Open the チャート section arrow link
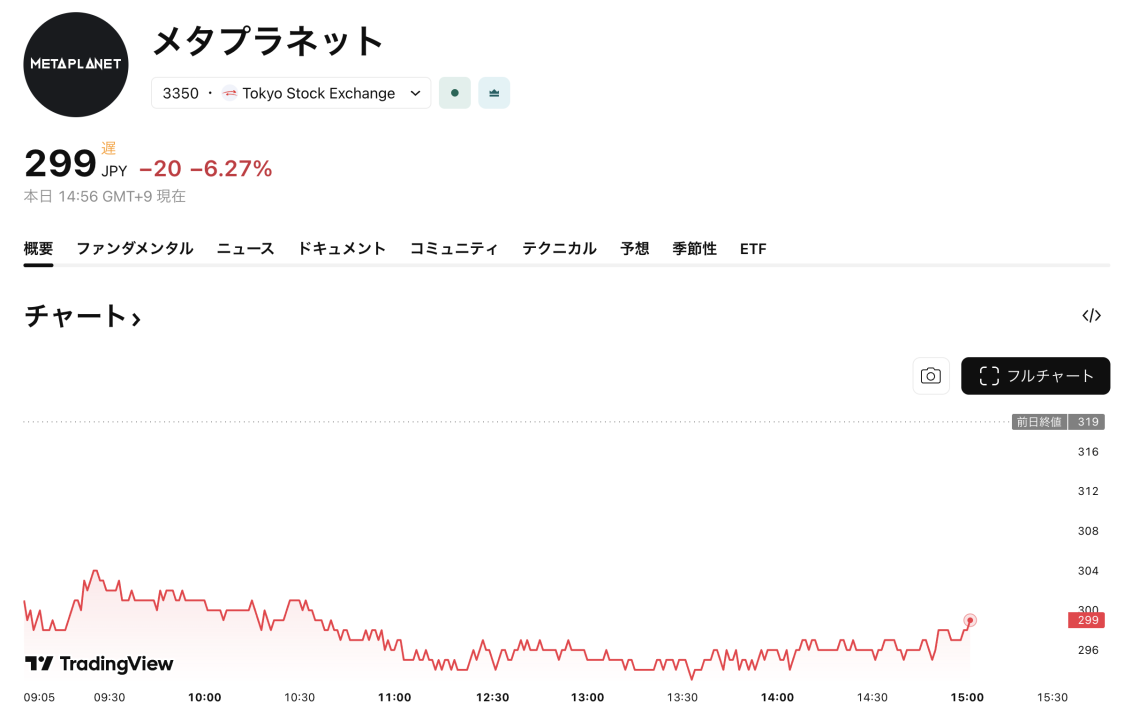The image size is (1132, 720). (x=82, y=317)
